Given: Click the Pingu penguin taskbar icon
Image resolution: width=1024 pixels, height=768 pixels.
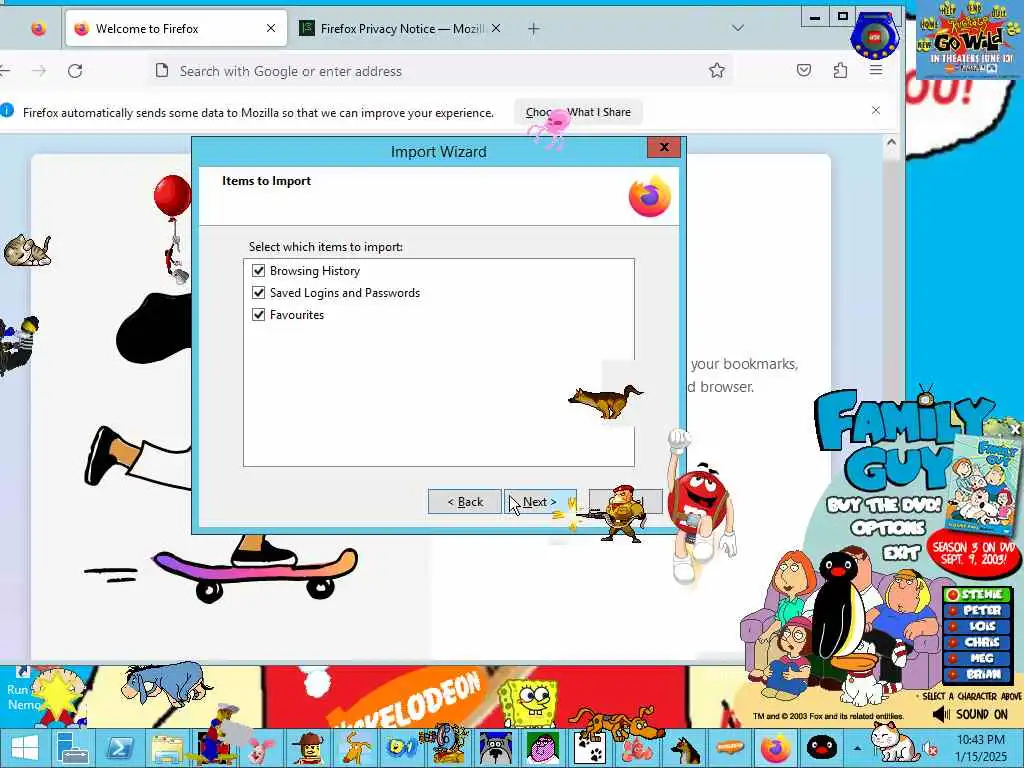Looking at the screenshot, I should [x=822, y=748].
